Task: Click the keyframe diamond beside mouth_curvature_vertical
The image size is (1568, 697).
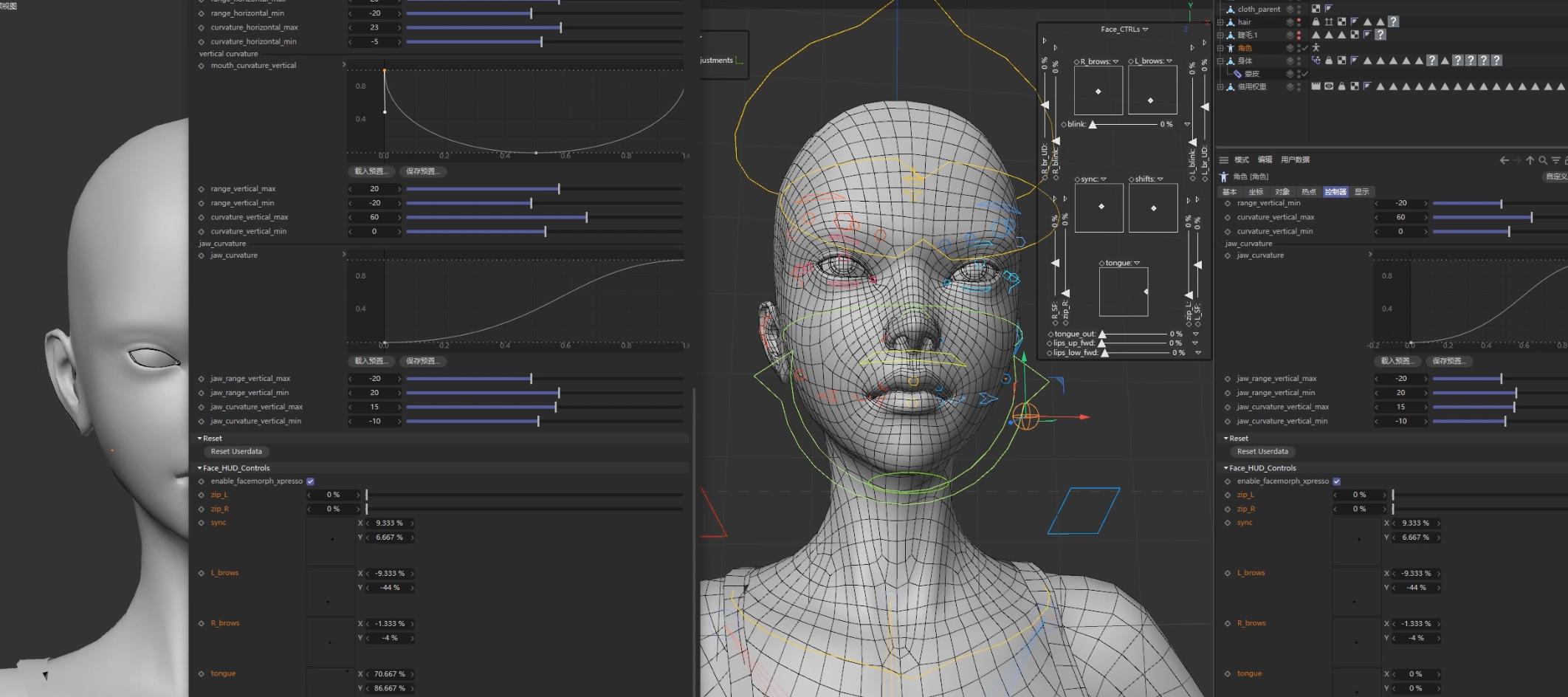Action: pos(202,66)
